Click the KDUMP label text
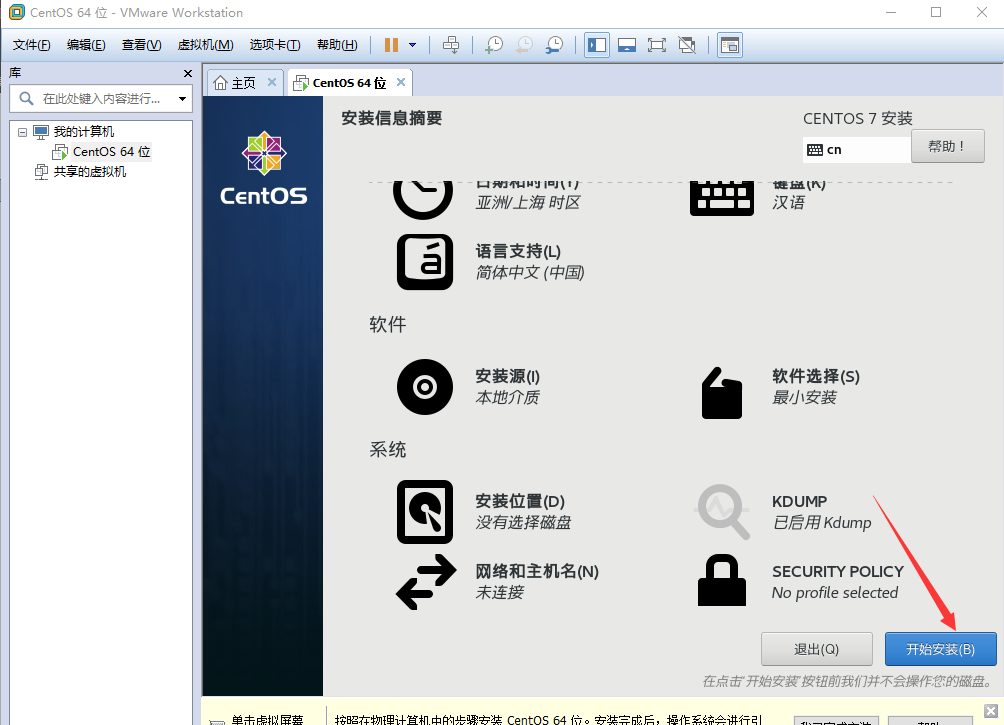This screenshot has height=725, width=1004. tap(799, 501)
